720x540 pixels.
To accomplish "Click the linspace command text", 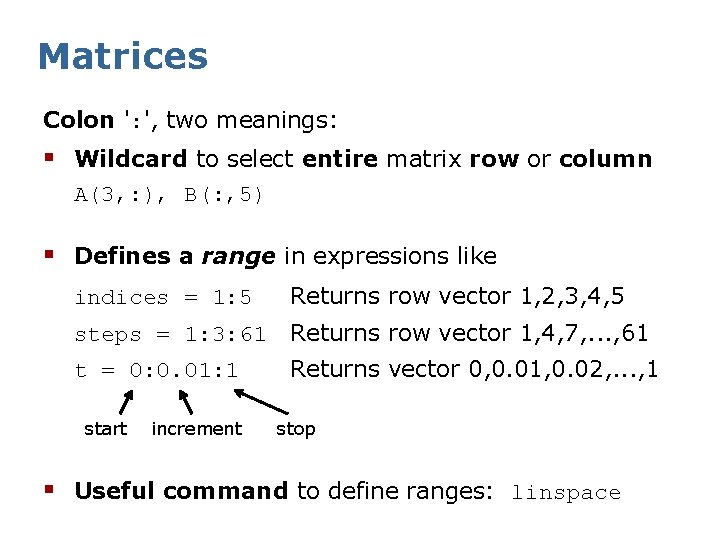I will [566, 493].
